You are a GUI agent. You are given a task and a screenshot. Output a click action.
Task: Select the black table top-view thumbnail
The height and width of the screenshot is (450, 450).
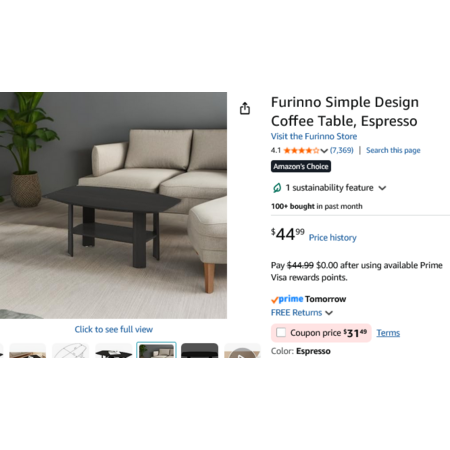tap(114, 351)
